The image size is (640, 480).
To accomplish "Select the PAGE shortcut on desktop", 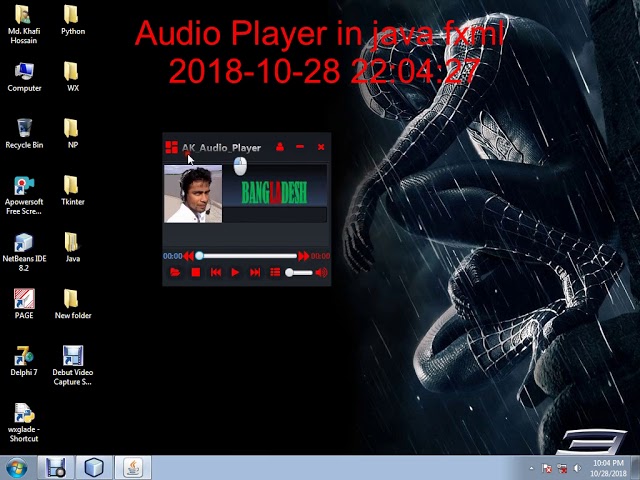I will 24,304.
